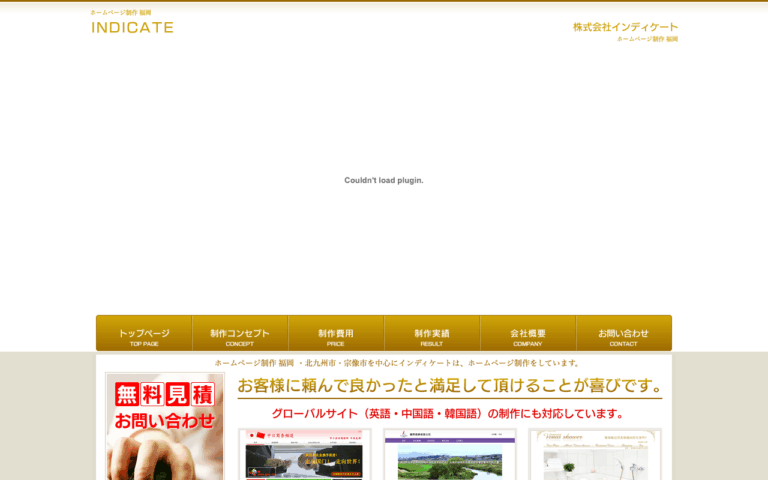The height and width of the screenshot is (480, 768).
Task: Click the headline お客様に頼んで良かったと満足して頂ける
Action: coord(450,386)
